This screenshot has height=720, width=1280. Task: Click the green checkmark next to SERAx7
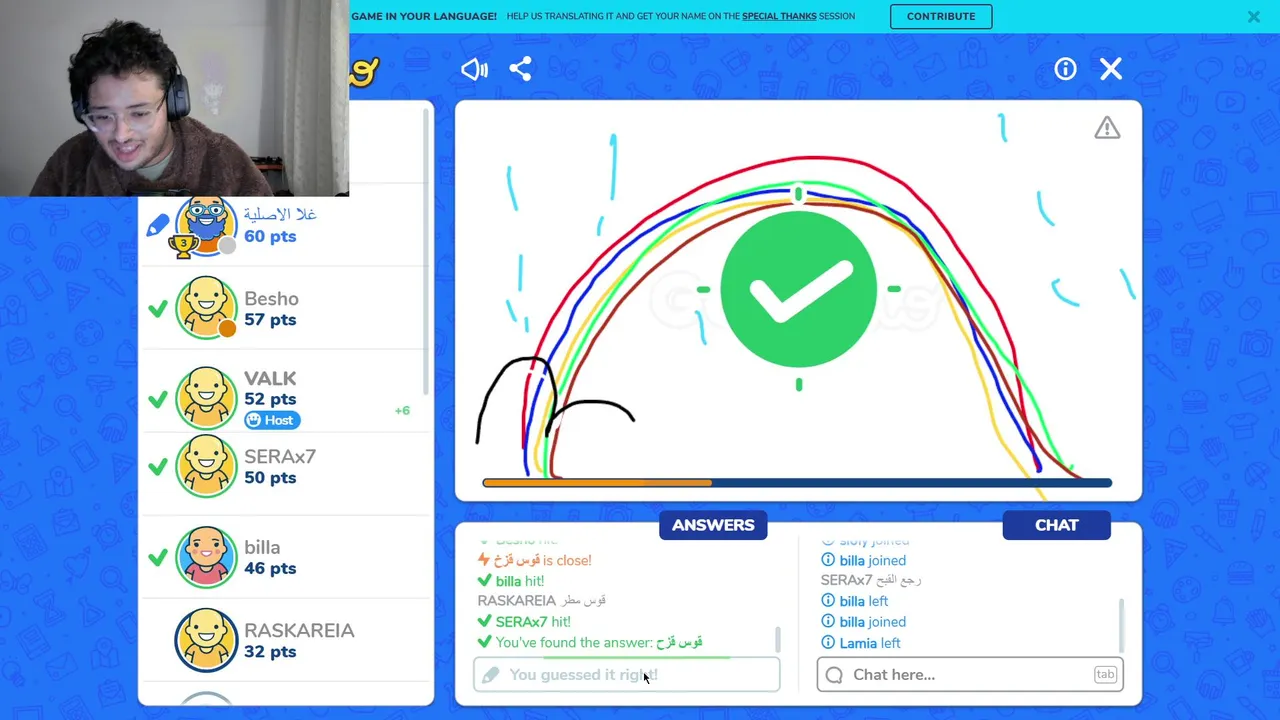point(157,467)
